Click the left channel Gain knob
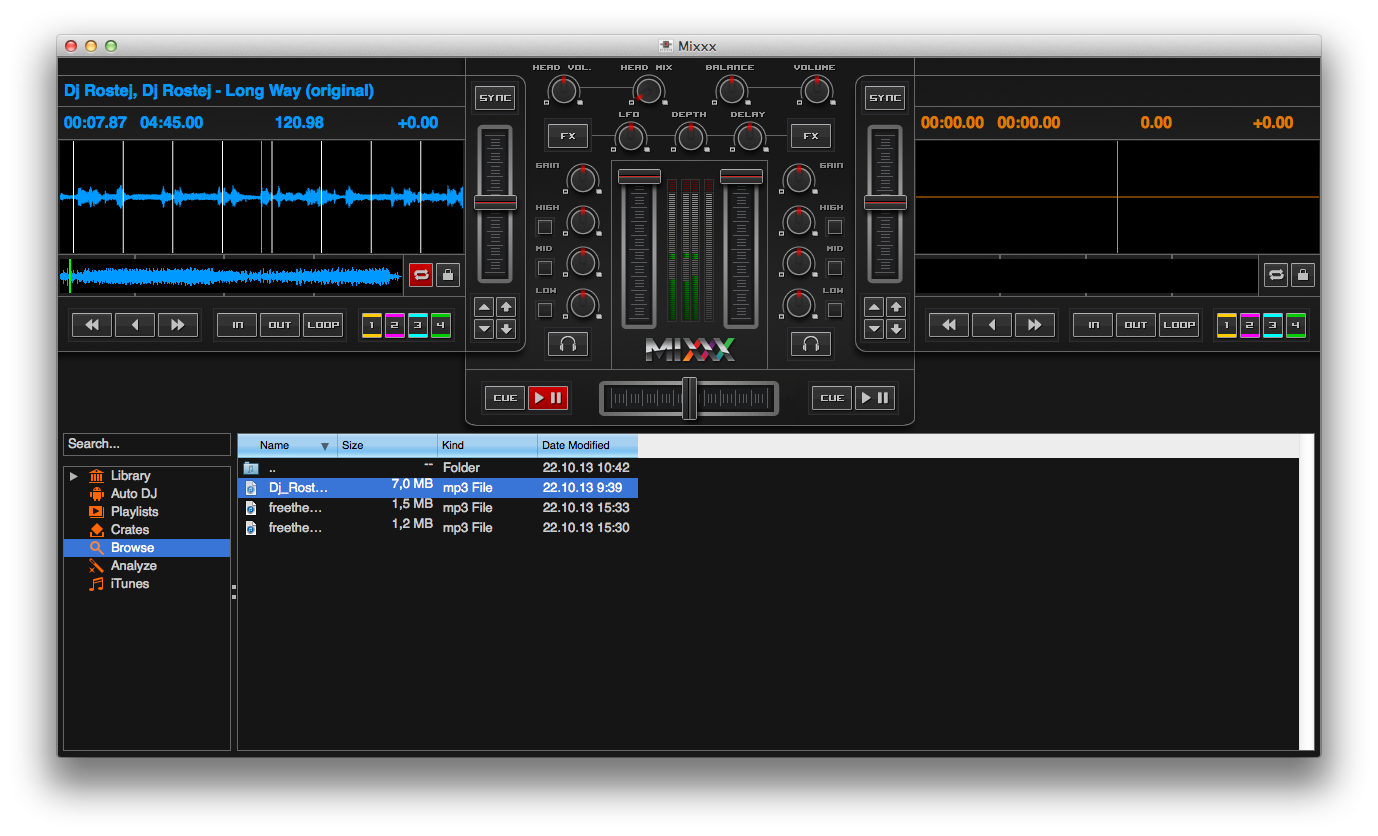This screenshot has width=1378, height=836. pyautogui.click(x=582, y=180)
